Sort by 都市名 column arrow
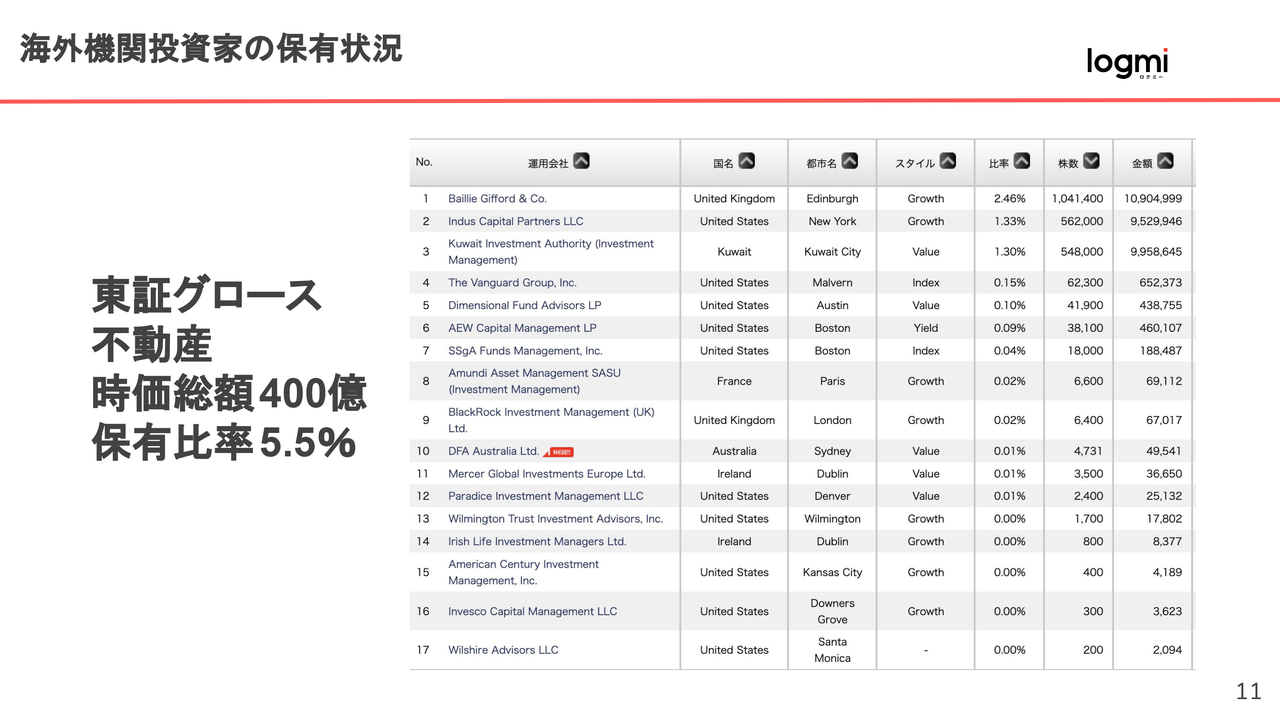 850,161
